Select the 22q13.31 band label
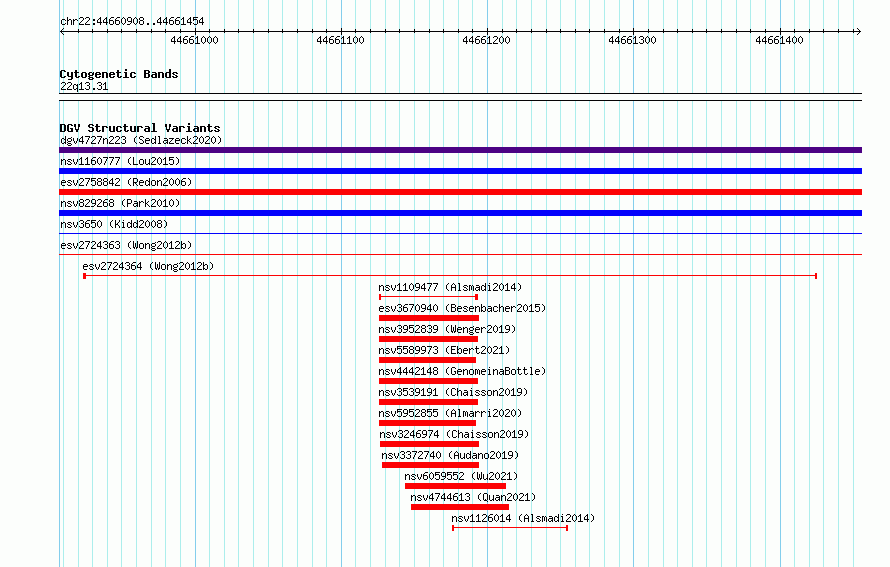This screenshot has height=567, width=890. [x=84, y=86]
